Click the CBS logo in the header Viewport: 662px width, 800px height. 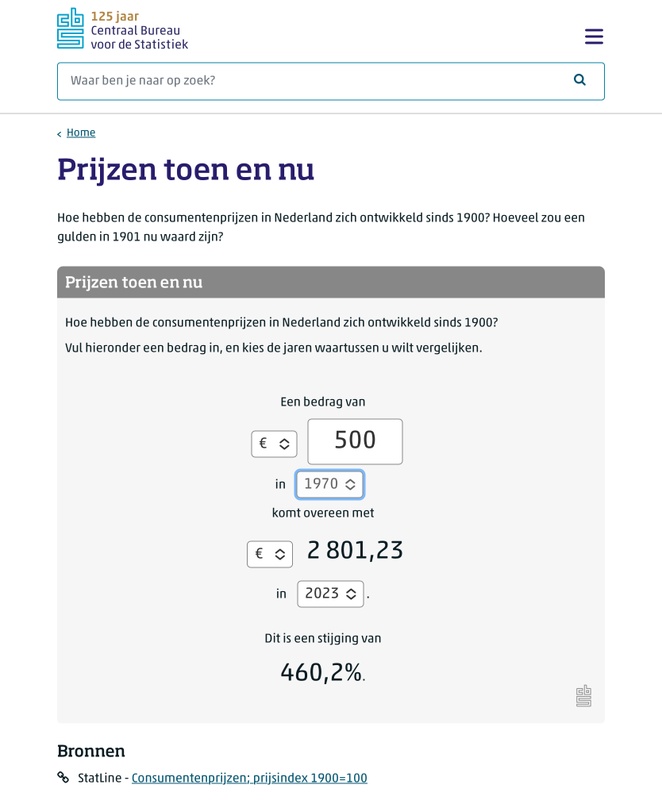click(71, 29)
